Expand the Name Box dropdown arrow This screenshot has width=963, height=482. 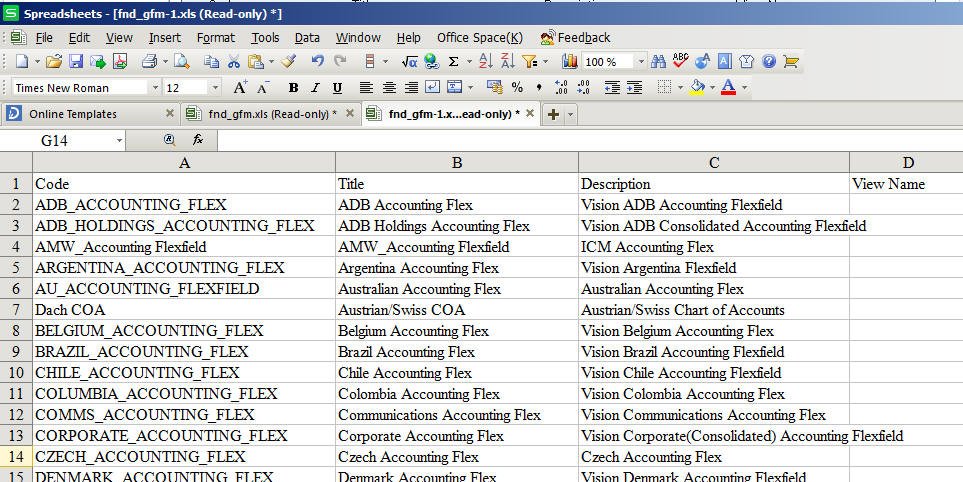click(x=119, y=141)
